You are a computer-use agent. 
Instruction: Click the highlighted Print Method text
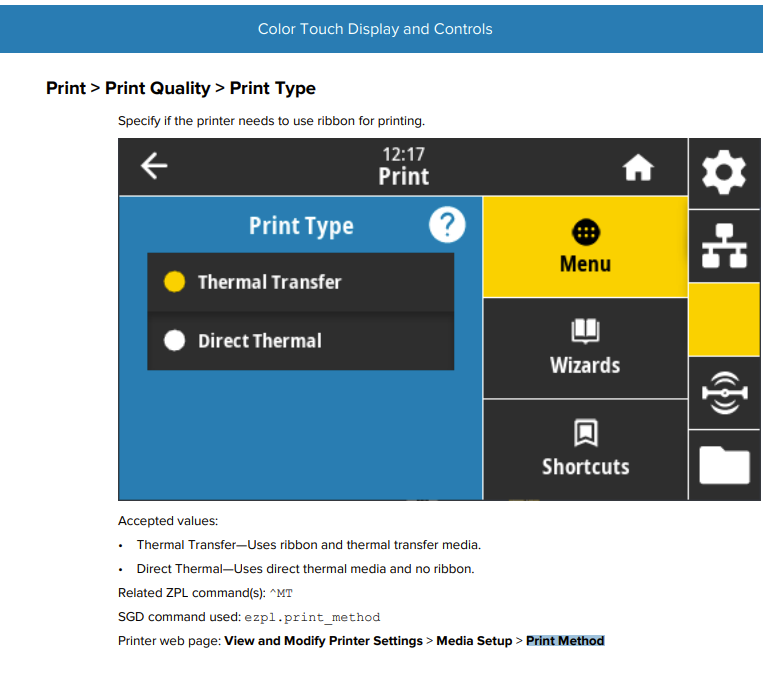(565, 640)
